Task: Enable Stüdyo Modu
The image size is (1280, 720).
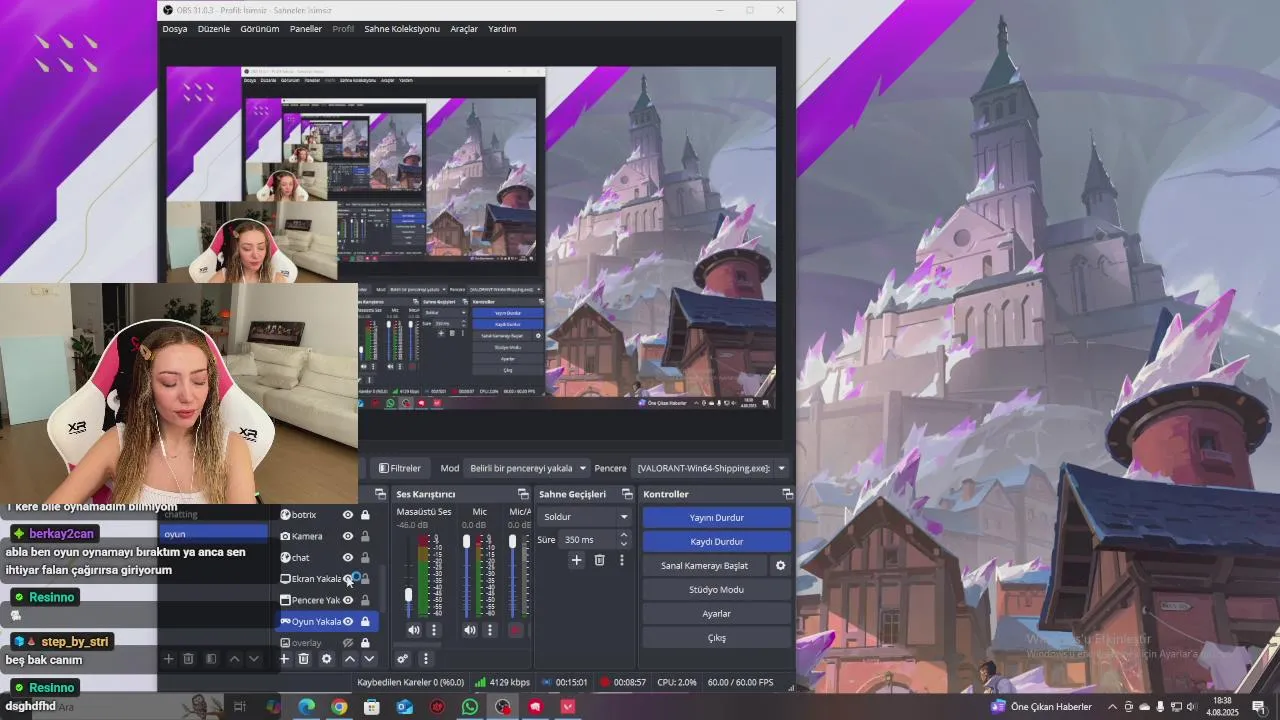Action: pyautogui.click(x=717, y=590)
